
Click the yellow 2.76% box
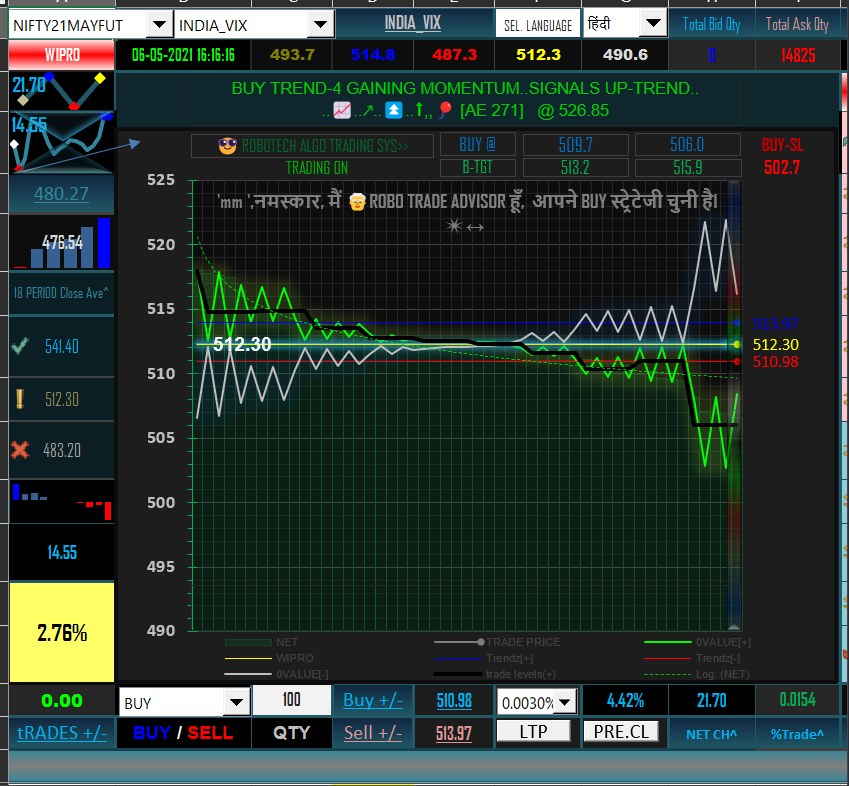[x=62, y=632]
